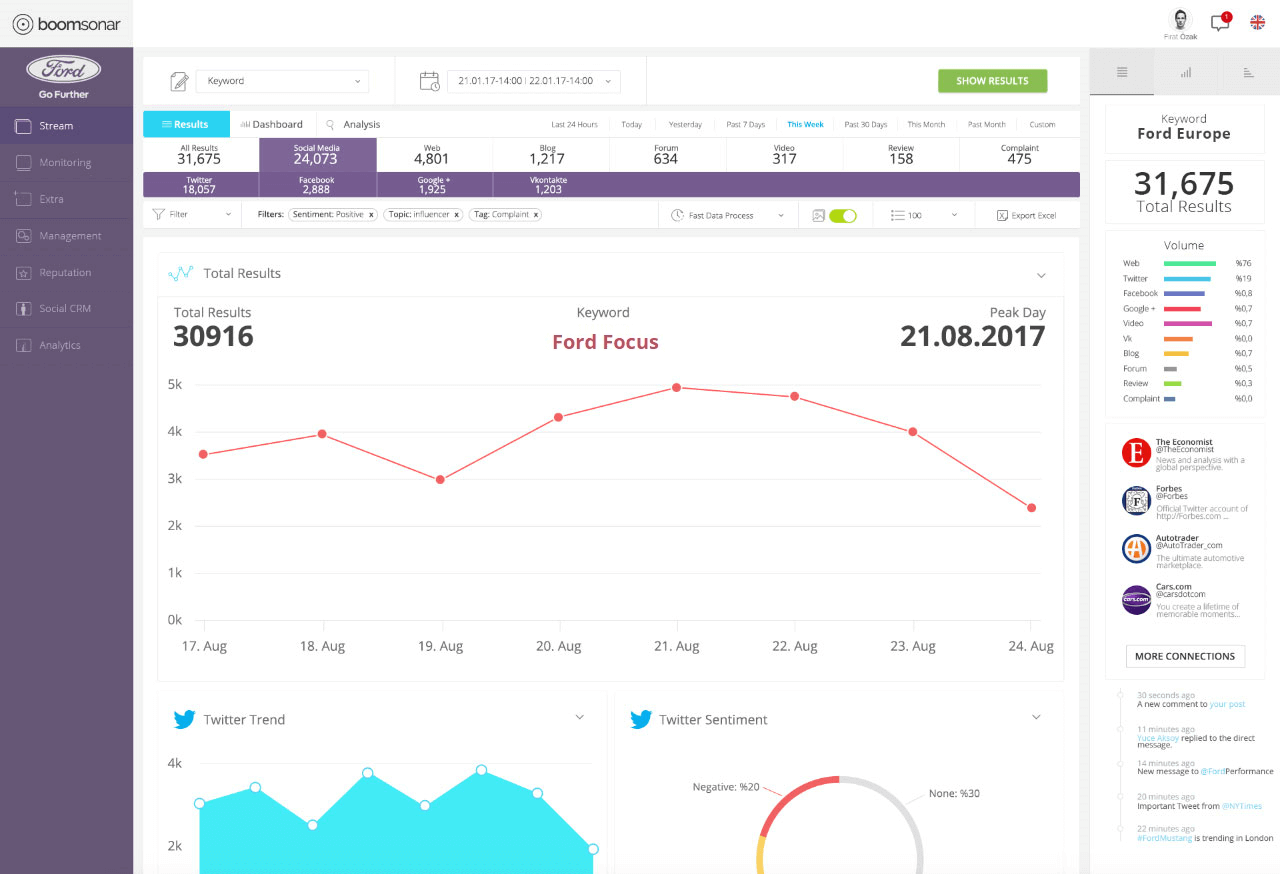1280x874 pixels.
Task: Open the user profile avatar
Action: click(1181, 20)
